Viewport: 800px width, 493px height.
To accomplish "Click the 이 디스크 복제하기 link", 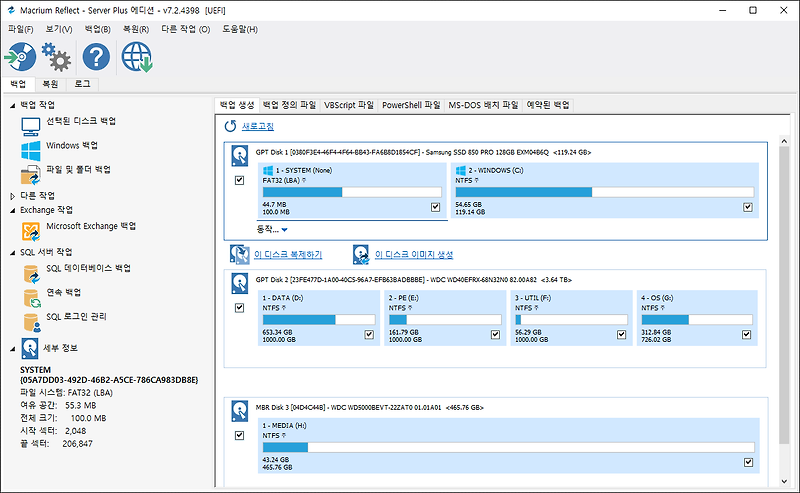I will click(x=288, y=255).
